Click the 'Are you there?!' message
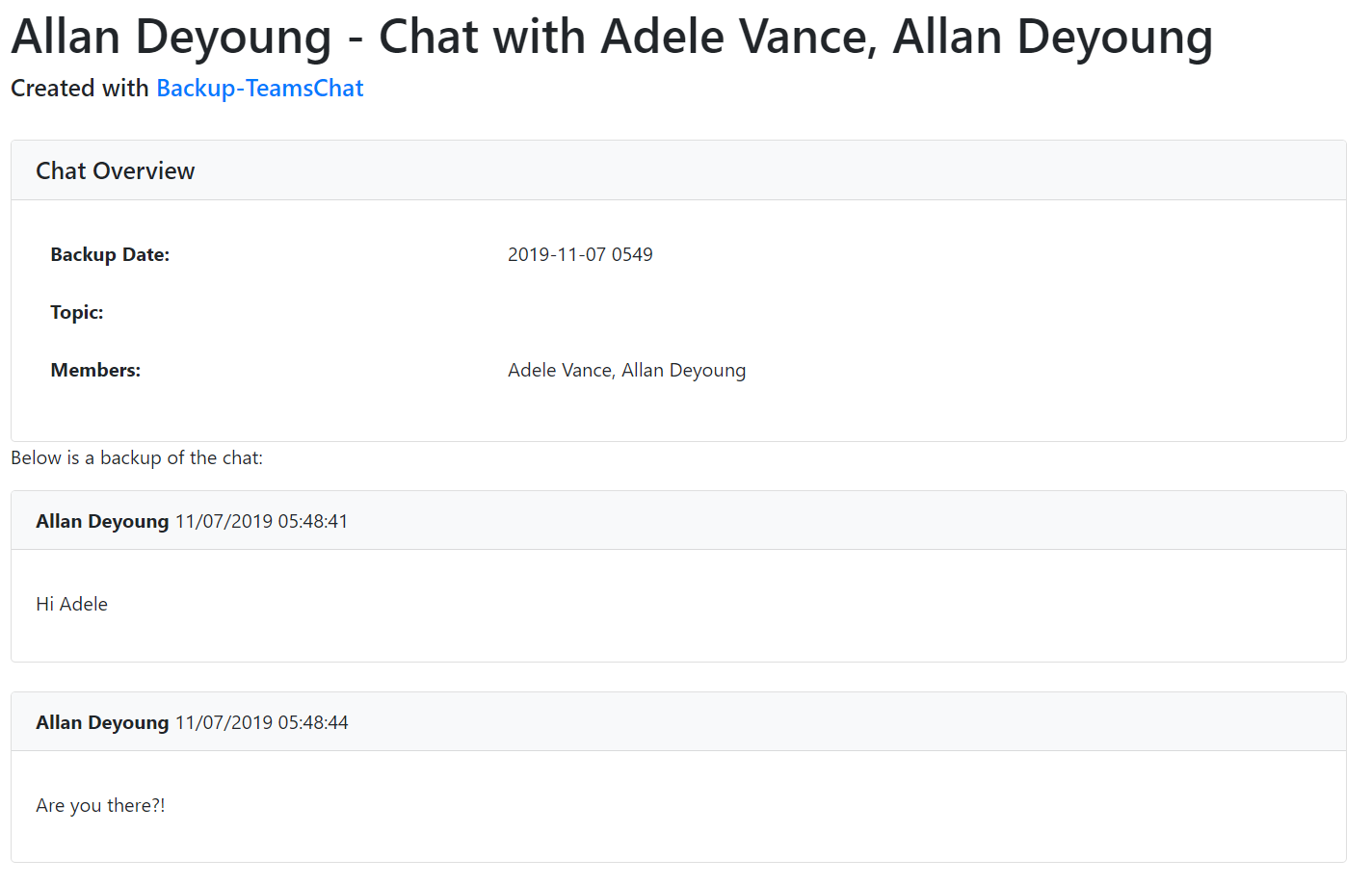Screen dimensions: 1372x885 [x=100, y=805]
